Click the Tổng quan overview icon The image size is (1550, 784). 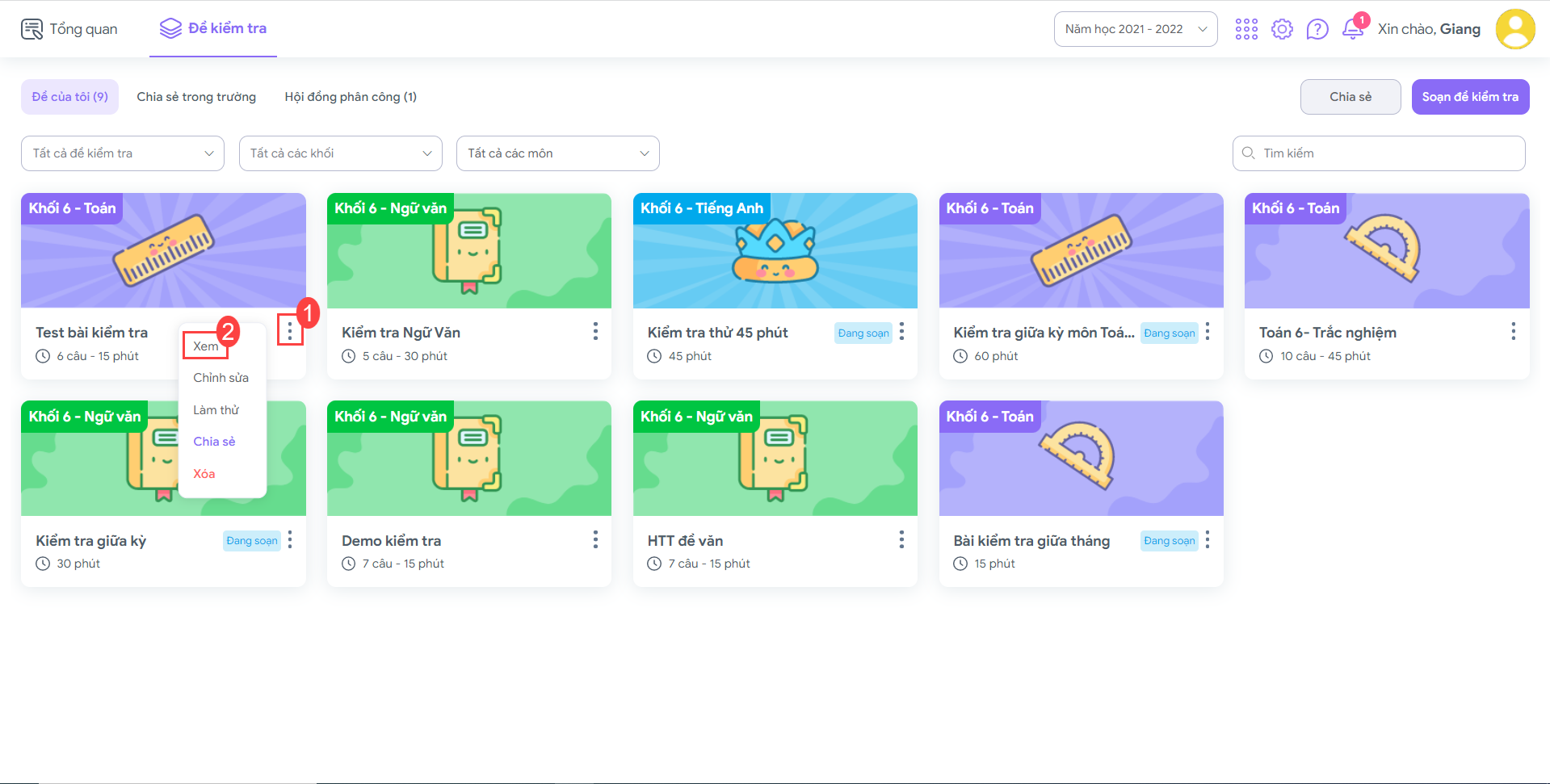point(32,29)
